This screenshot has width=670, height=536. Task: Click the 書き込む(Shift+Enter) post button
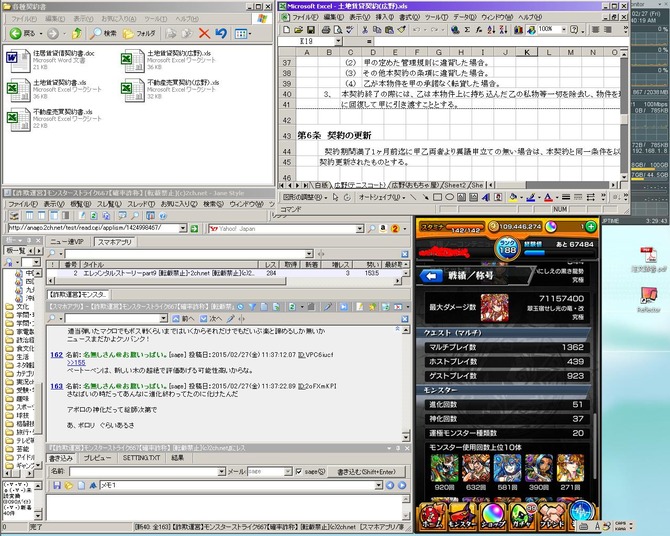point(366,471)
